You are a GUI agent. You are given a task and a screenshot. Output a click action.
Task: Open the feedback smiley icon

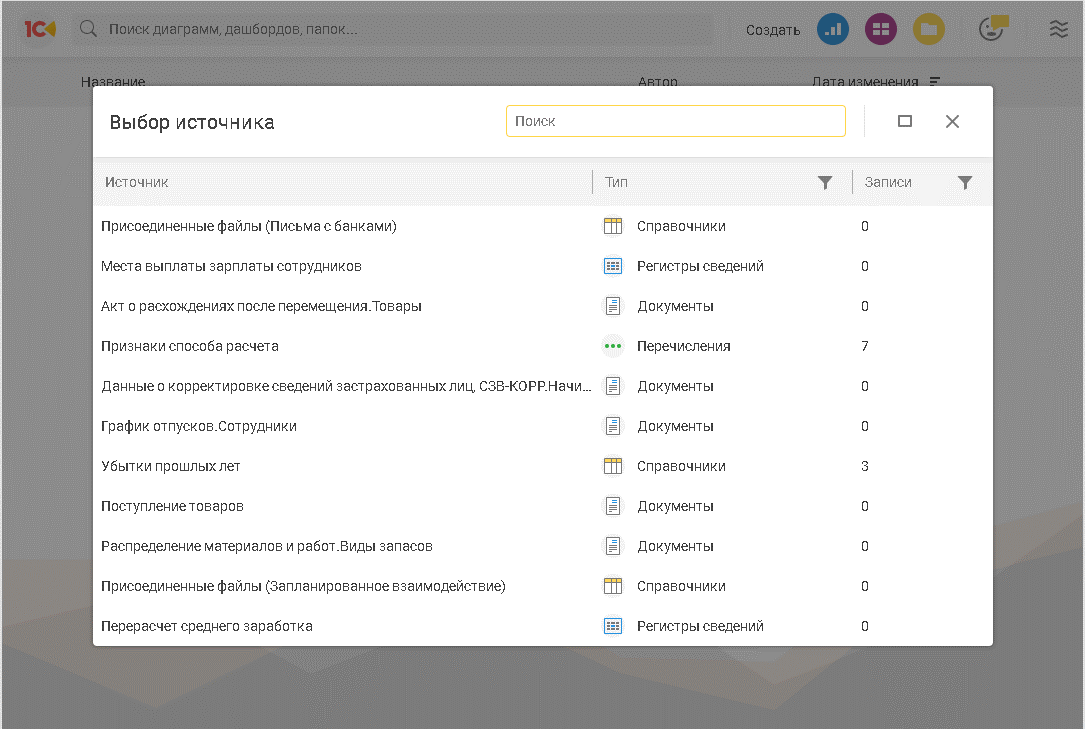pyautogui.click(x=992, y=29)
